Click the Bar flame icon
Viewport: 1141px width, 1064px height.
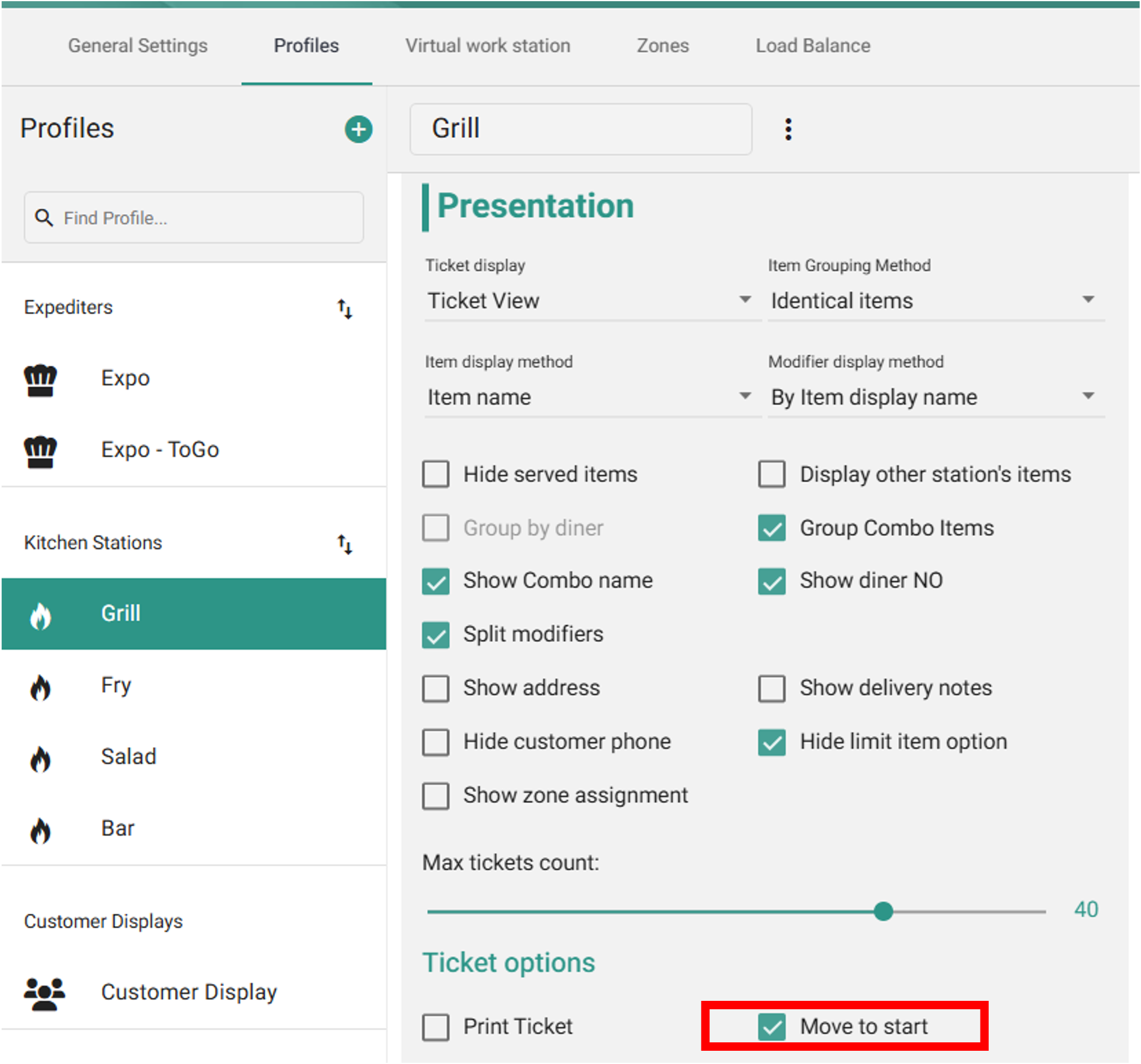[40, 830]
